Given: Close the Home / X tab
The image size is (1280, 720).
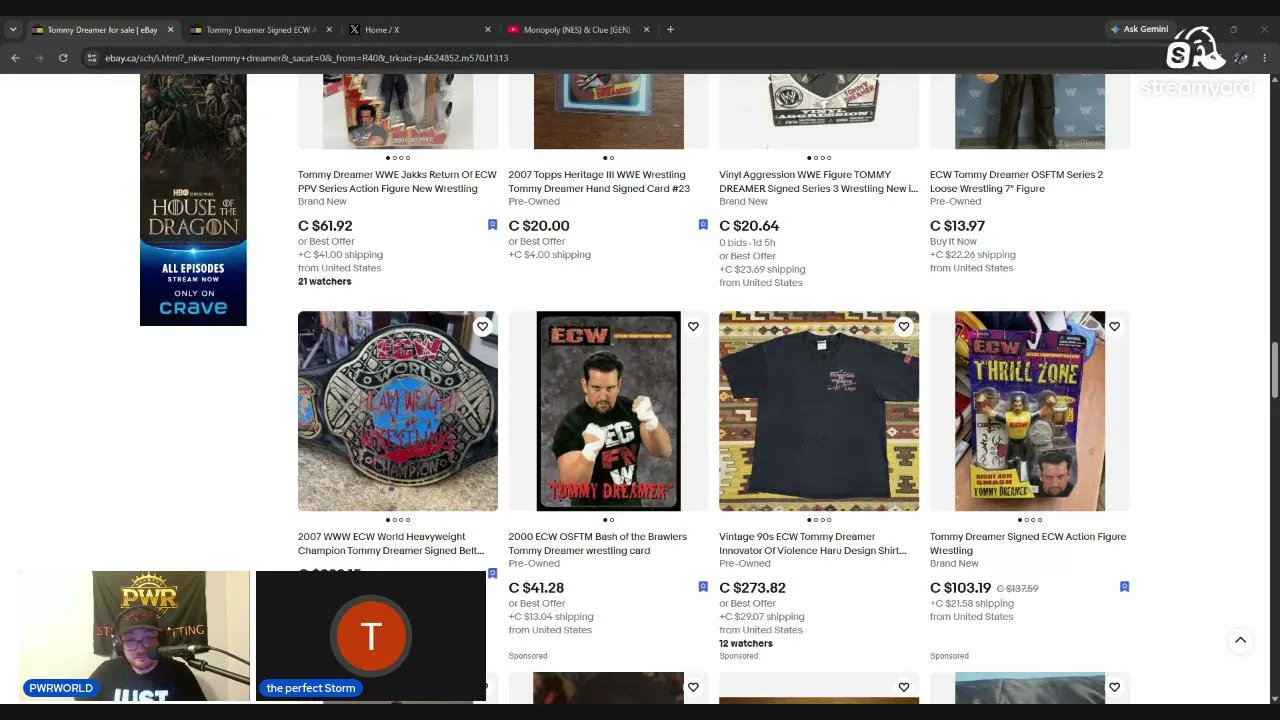Looking at the screenshot, I should [488, 30].
